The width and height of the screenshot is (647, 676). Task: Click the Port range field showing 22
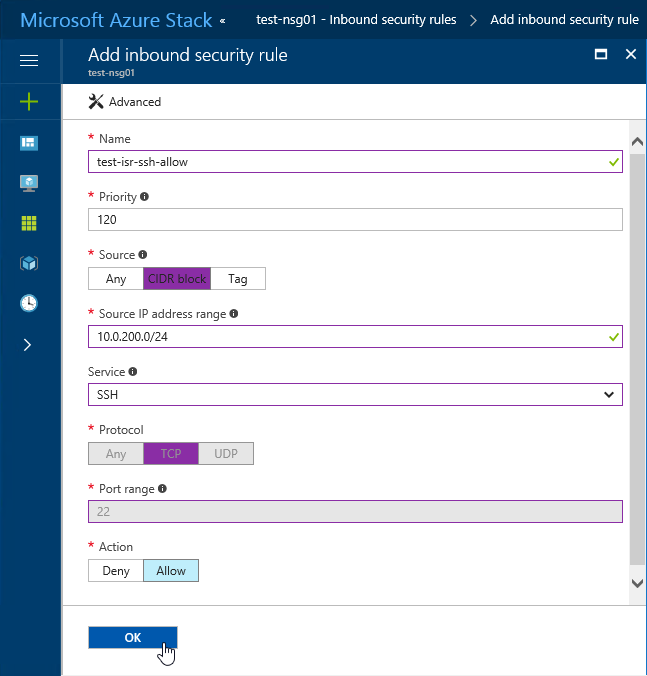tap(355, 512)
